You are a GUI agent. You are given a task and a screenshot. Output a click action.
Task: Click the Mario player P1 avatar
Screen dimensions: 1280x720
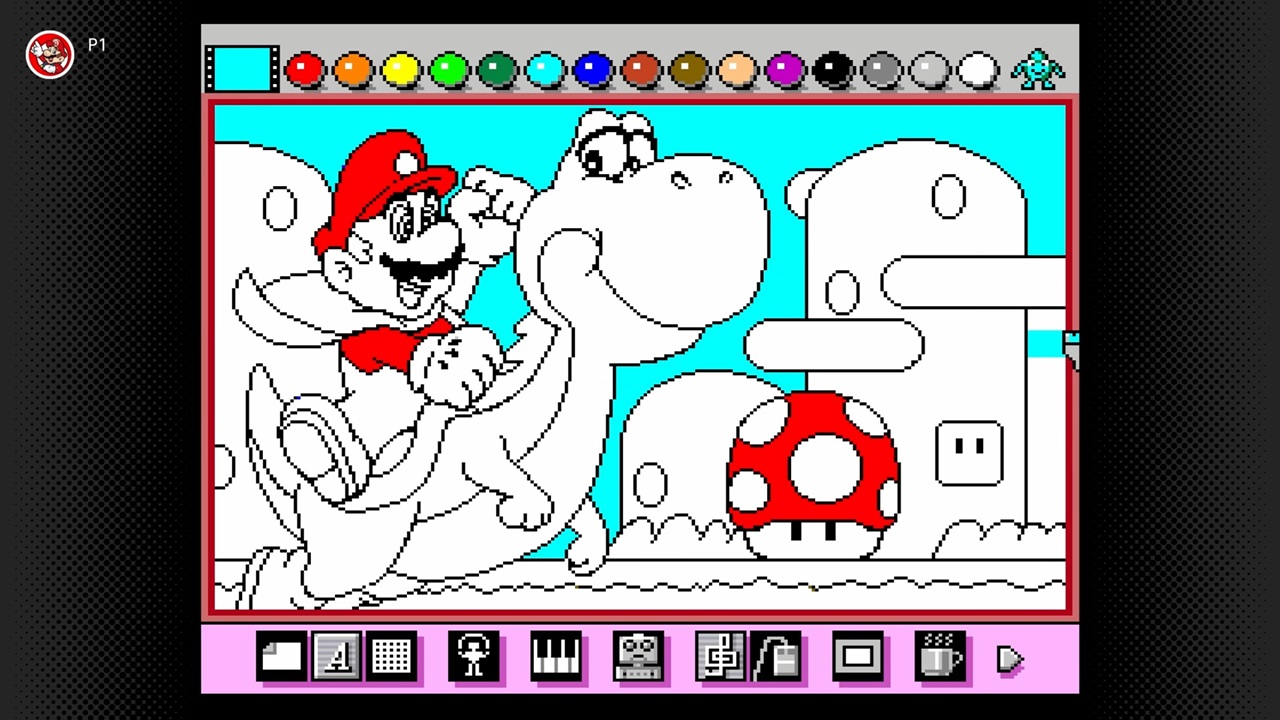(50, 54)
